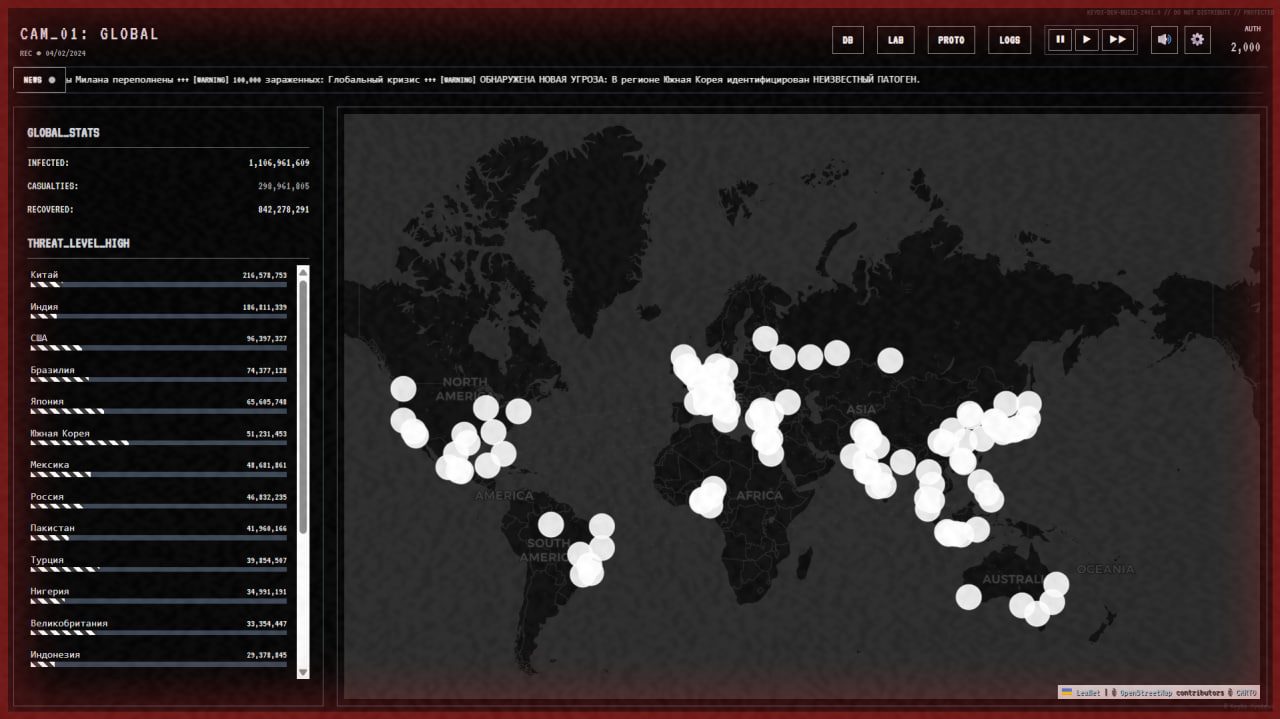Click the Китай infection progress bar
Screen dimensions: 1280x719
159,285
